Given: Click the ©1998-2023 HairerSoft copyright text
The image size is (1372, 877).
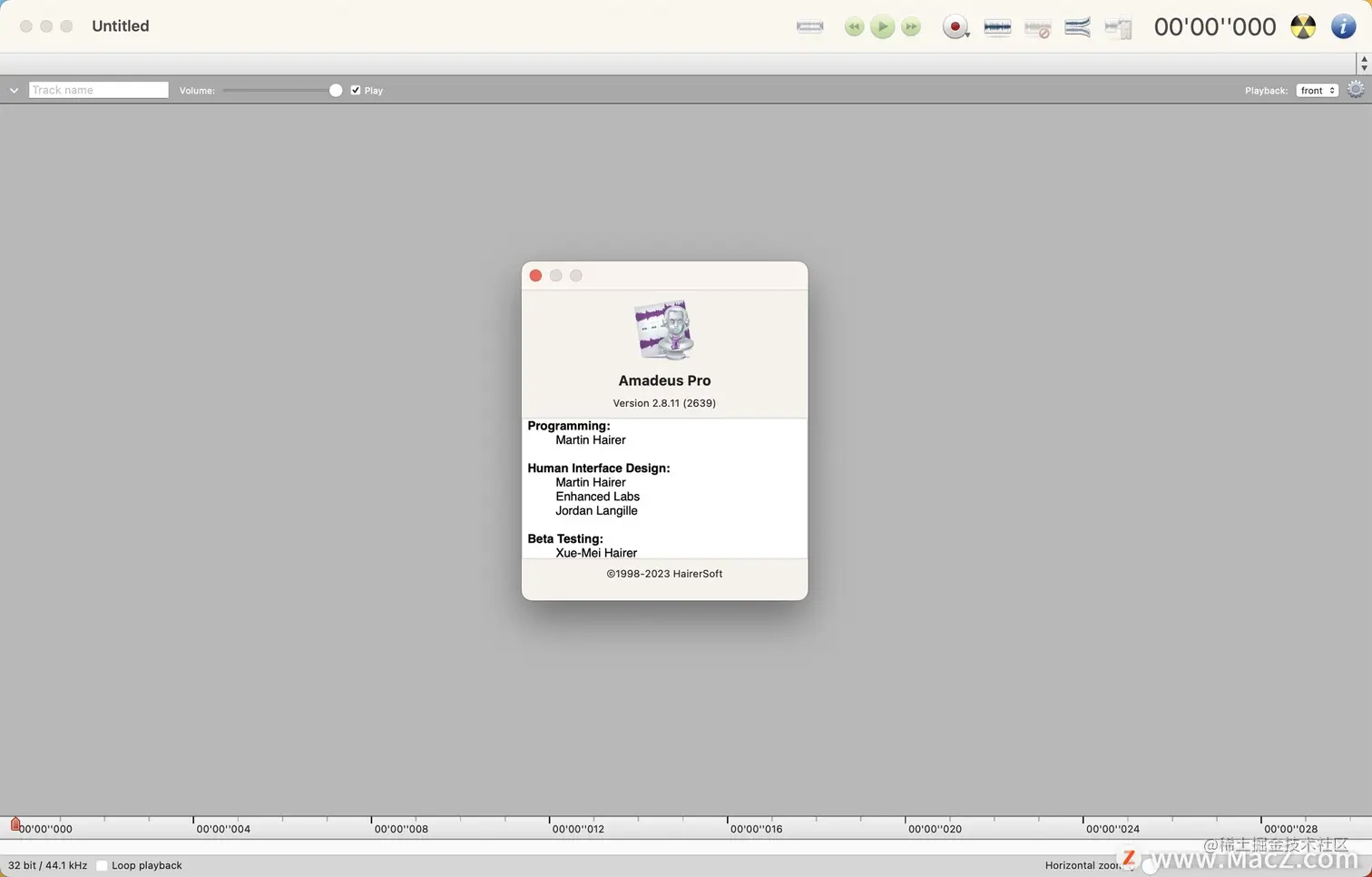Looking at the screenshot, I should [x=664, y=574].
